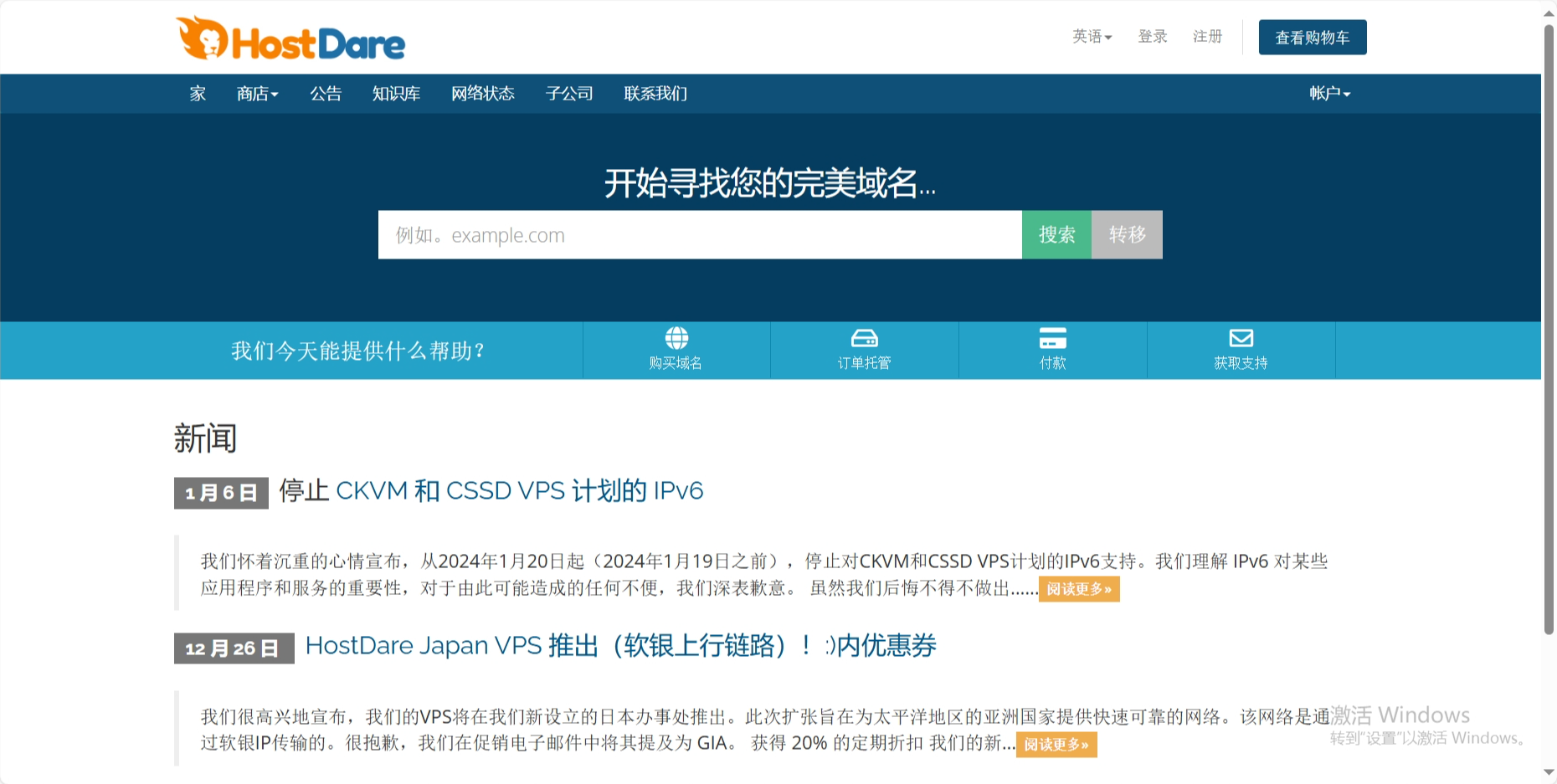1557x784 pixels.
Task: Click the 搜索 domain search button
Action: 1056,235
